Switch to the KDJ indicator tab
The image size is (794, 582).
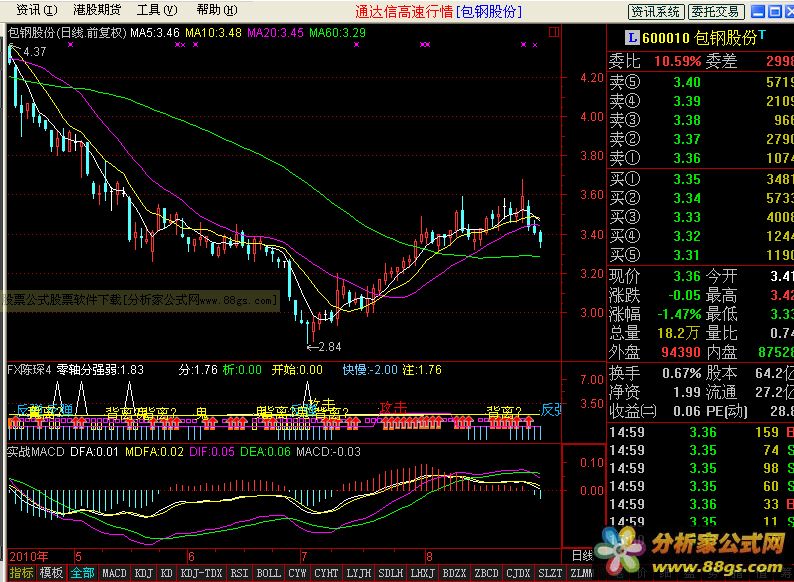coord(144,573)
